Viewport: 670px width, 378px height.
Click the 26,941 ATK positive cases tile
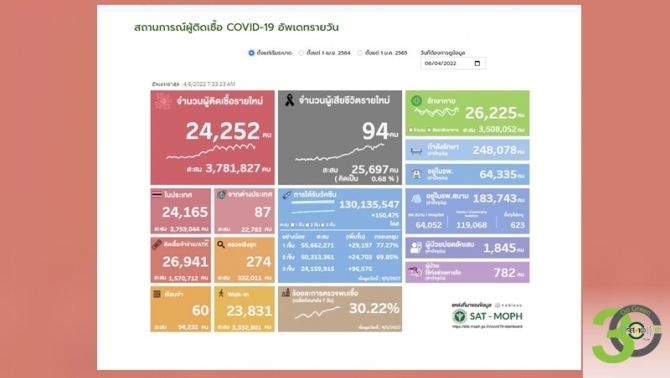(181, 260)
